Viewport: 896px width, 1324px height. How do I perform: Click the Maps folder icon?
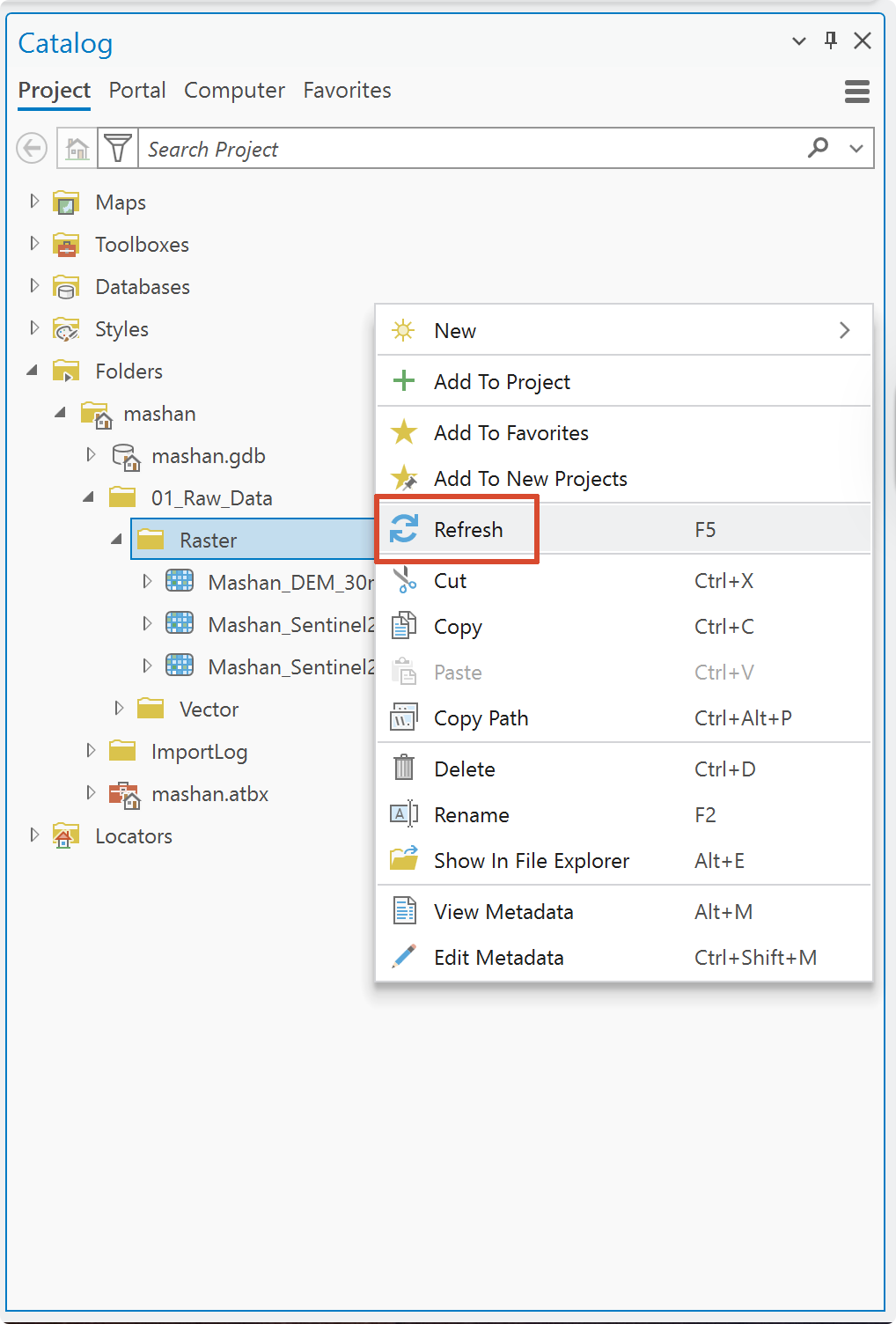(66, 202)
